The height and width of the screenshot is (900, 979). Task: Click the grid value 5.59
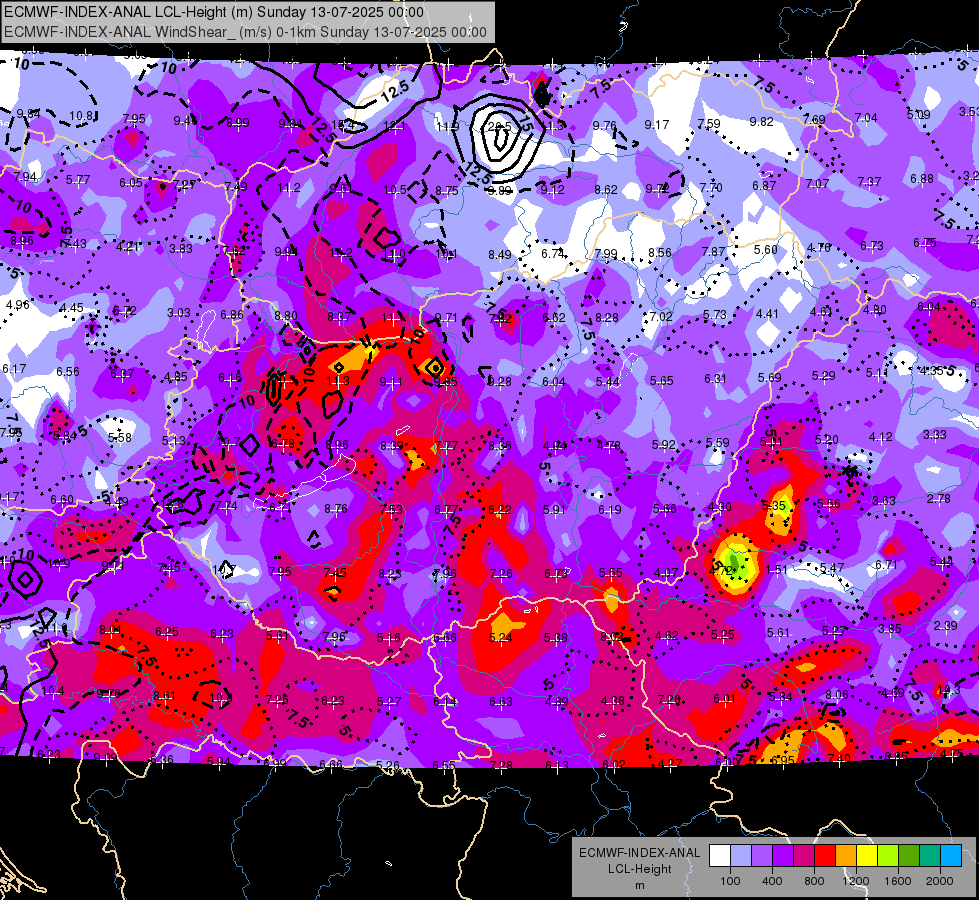click(717, 442)
